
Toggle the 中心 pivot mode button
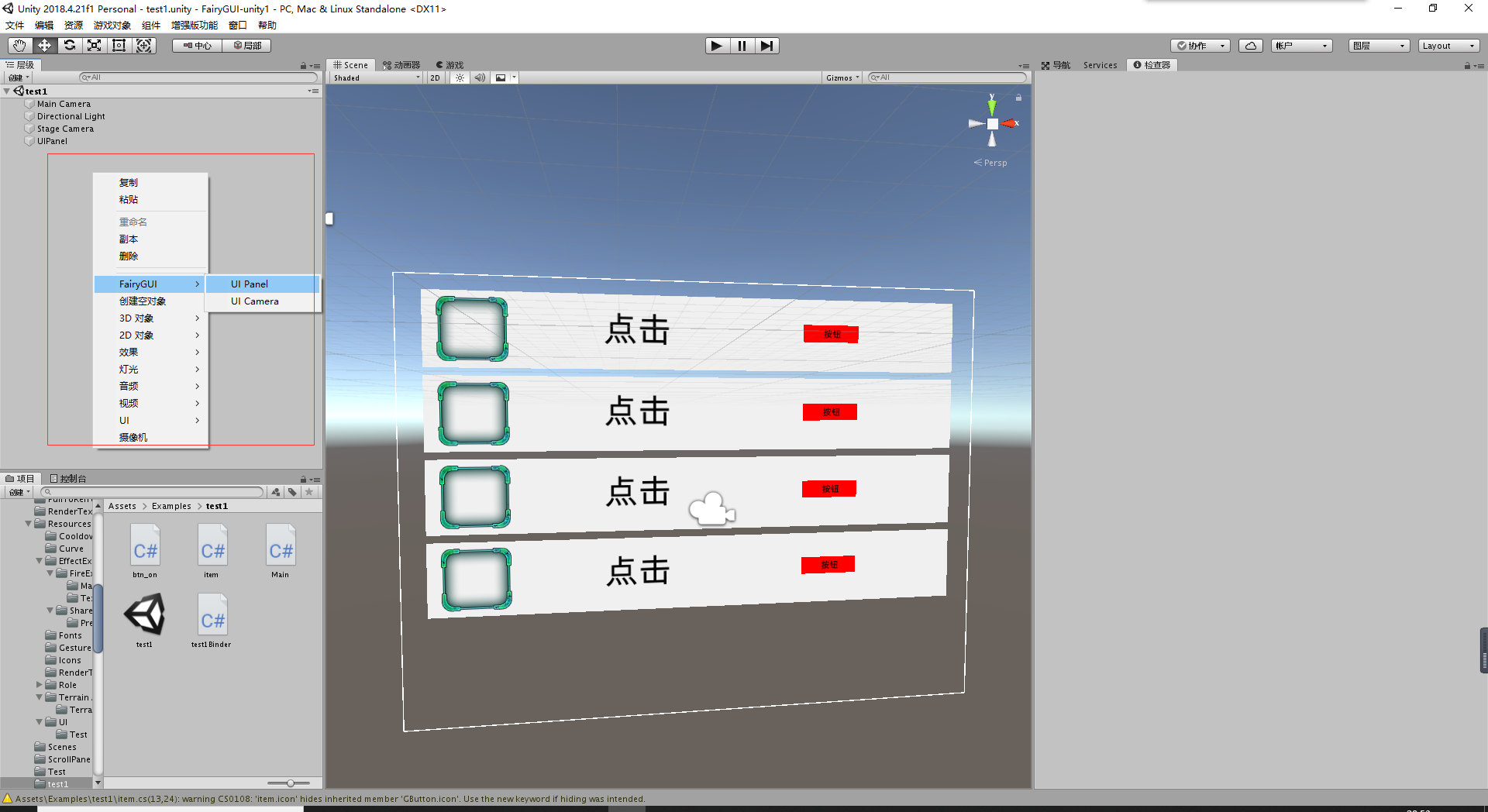(x=196, y=45)
